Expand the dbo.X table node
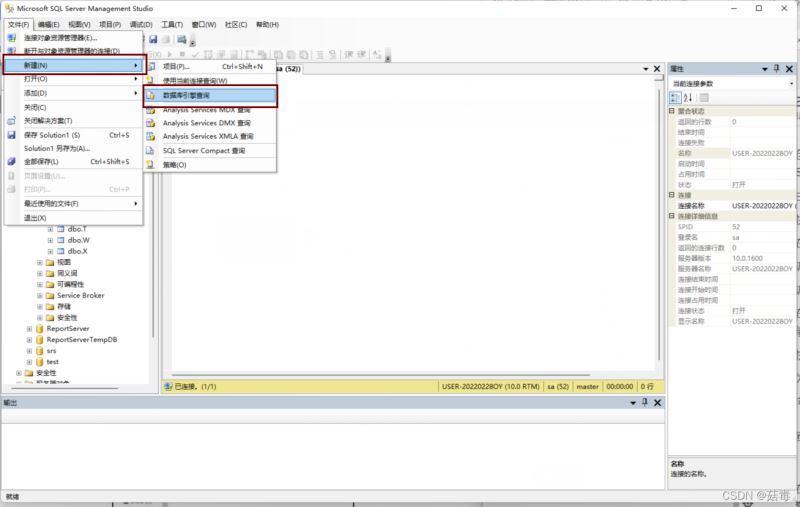This screenshot has width=800, height=507. (x=50, y=251)
